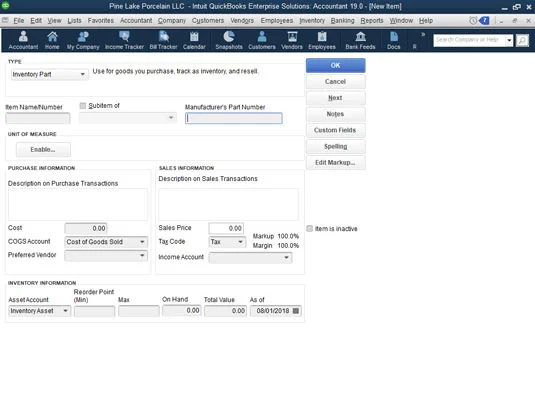Viewport: 535px width, 400px height.
Task: Click the Sales Price input field
Action: 226,228
